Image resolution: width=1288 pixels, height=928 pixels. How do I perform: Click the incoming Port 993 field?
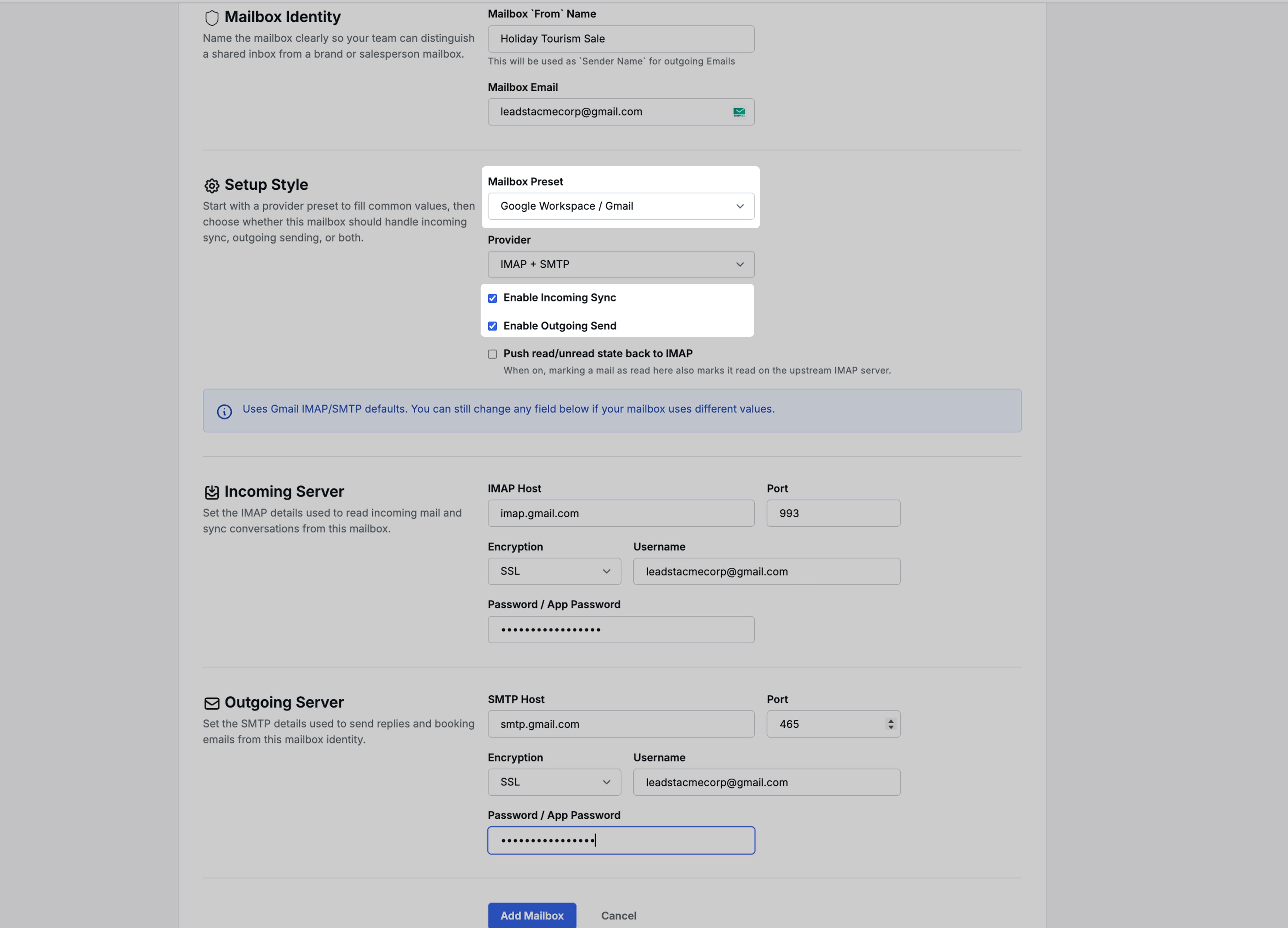(833, 513)
